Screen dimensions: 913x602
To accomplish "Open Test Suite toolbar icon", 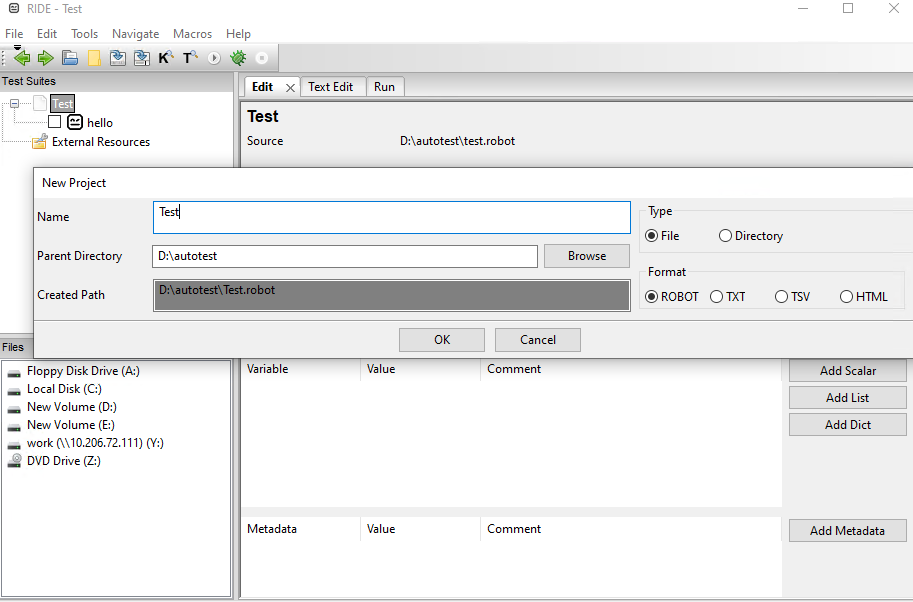I will click(70, 58).
